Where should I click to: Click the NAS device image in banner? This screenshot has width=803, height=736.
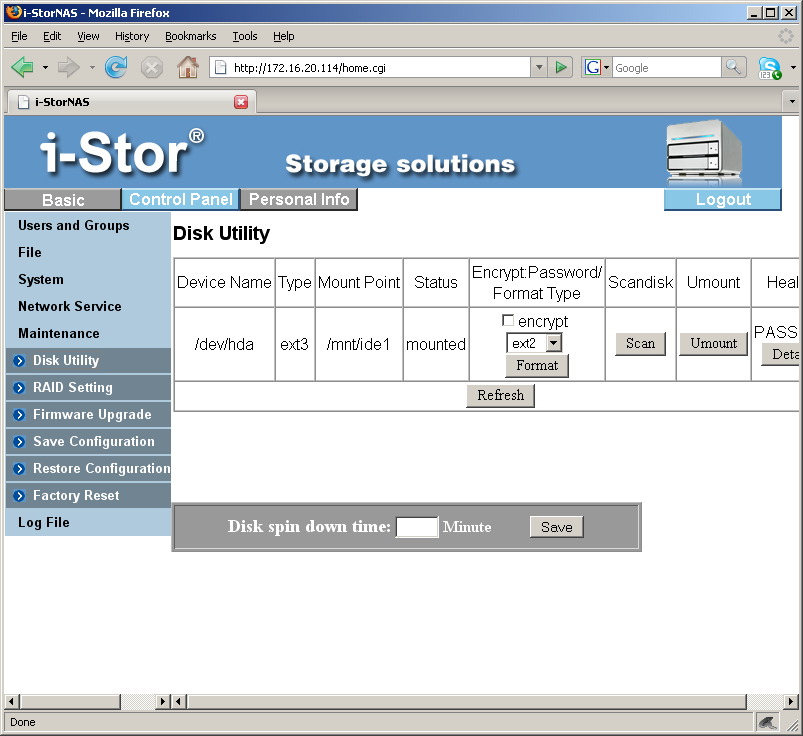pyautogui.click(x=704, y=153)
